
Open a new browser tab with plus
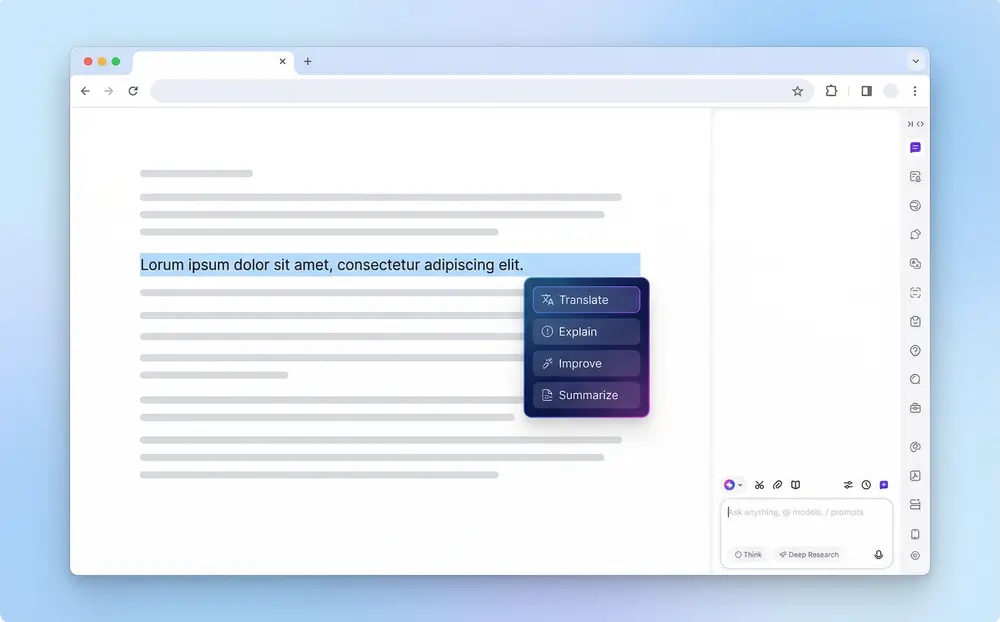click(x=307, y=61)
